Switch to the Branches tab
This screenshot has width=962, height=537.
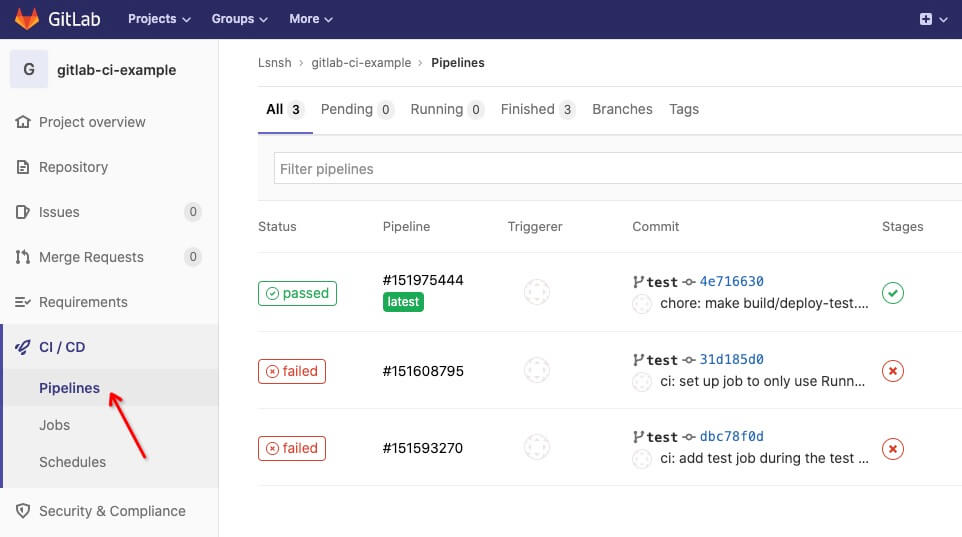(622, 109)
